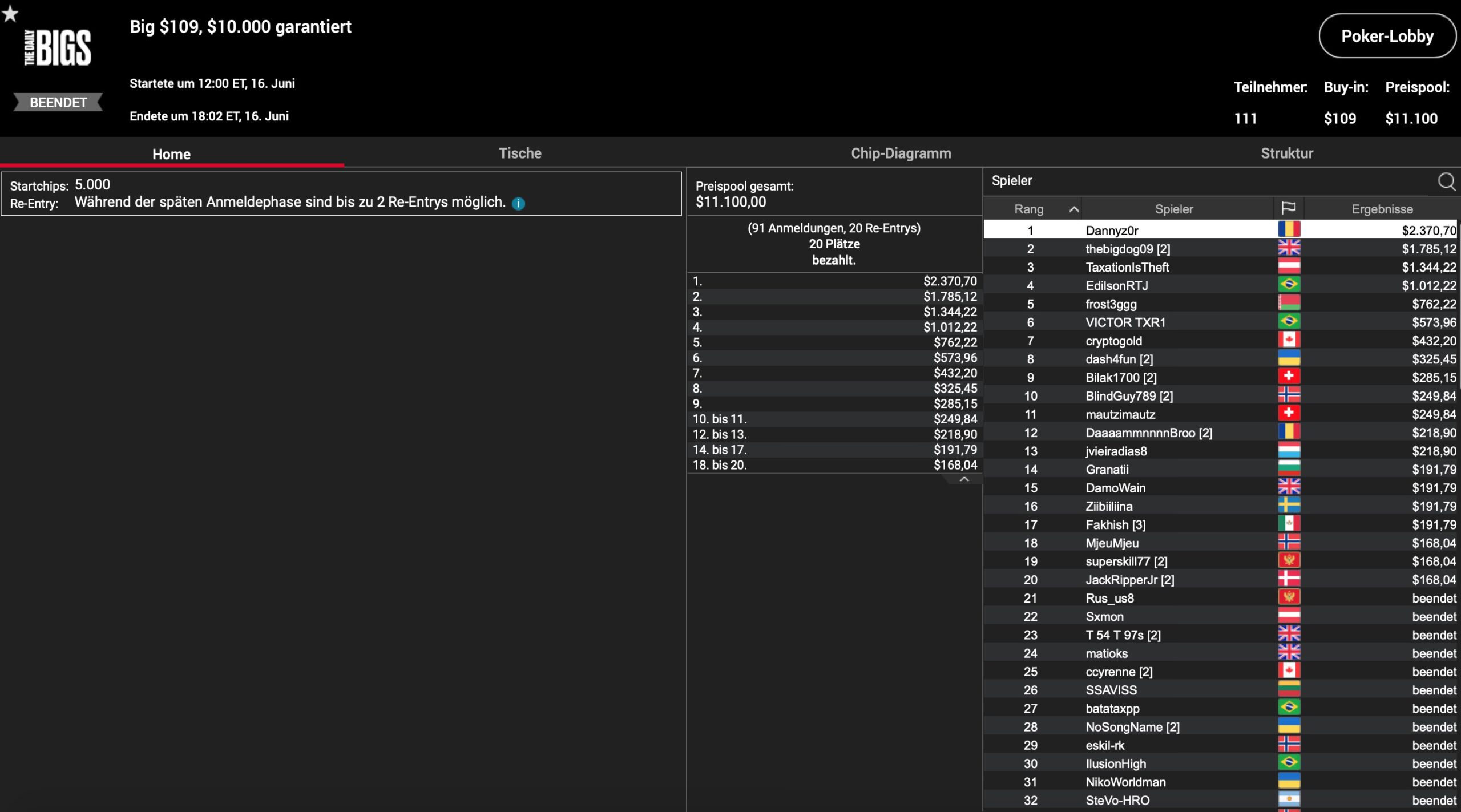Click the flag column header icon
This screenshot has height=812, width=1461.
(1288, 208)
